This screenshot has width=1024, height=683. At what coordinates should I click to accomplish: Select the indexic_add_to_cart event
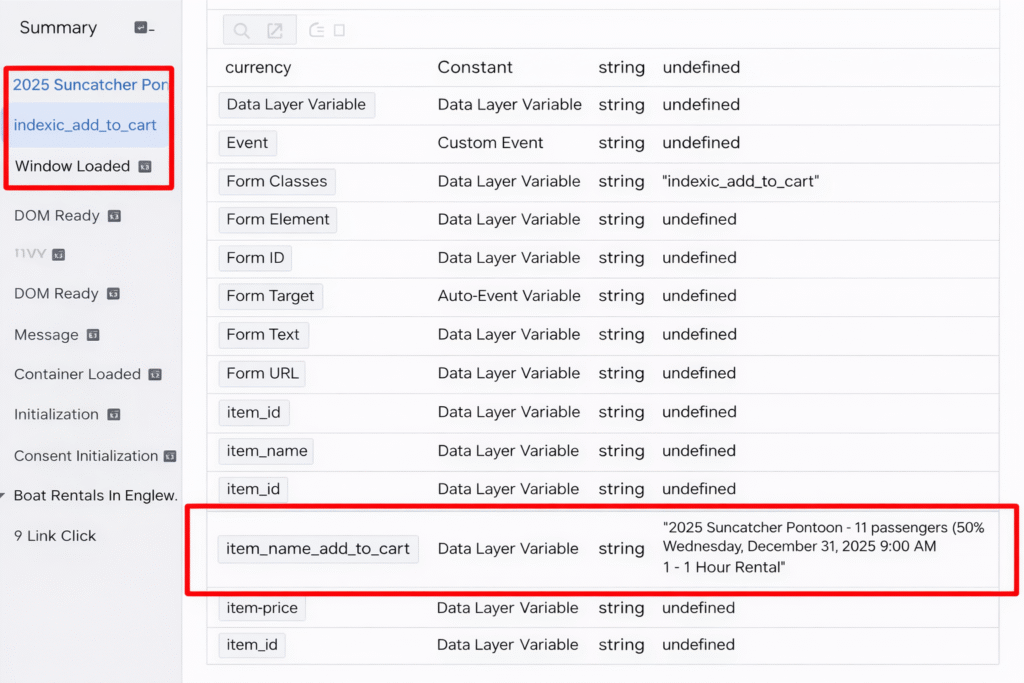pyautogui.click(x=85, y=125)
